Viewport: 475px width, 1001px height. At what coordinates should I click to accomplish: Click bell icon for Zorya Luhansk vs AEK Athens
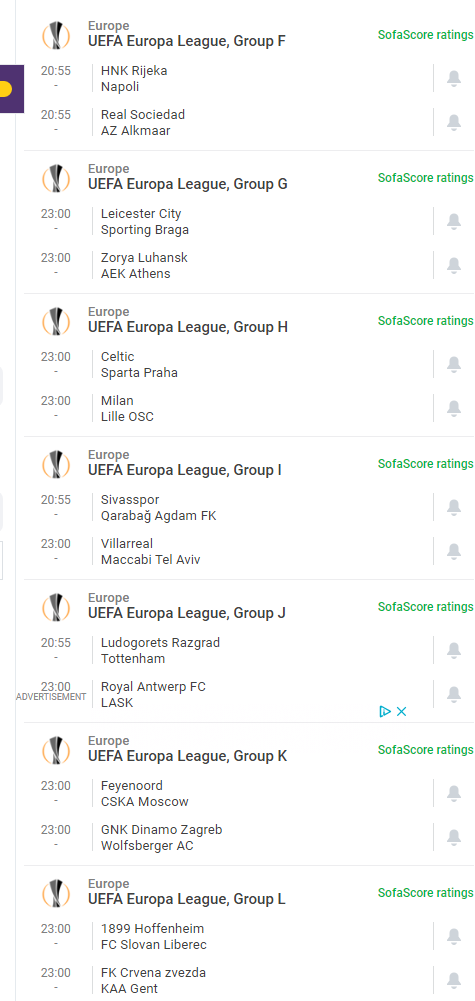point(453,266)
